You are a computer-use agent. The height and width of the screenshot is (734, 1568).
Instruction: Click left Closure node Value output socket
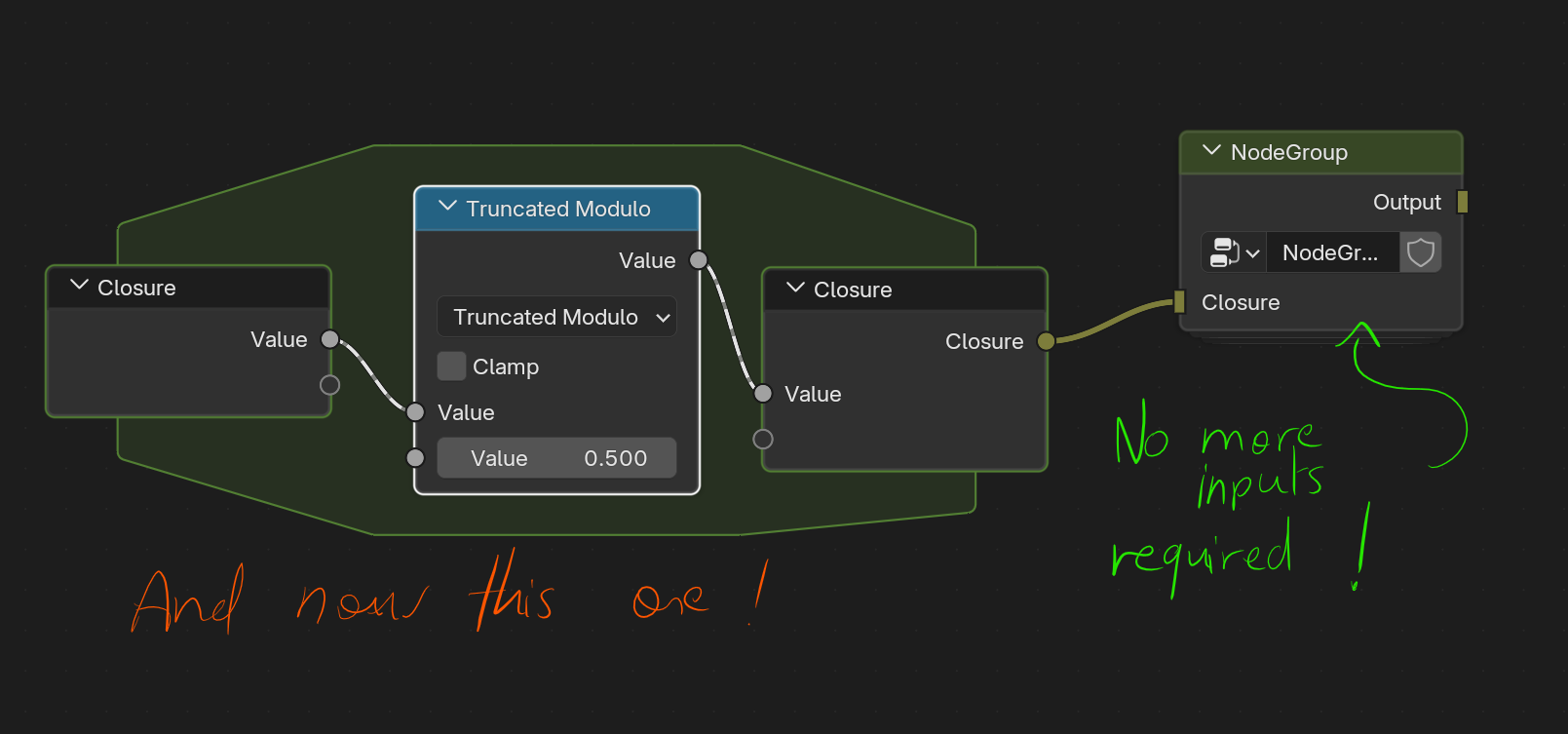tap(330, 339)
